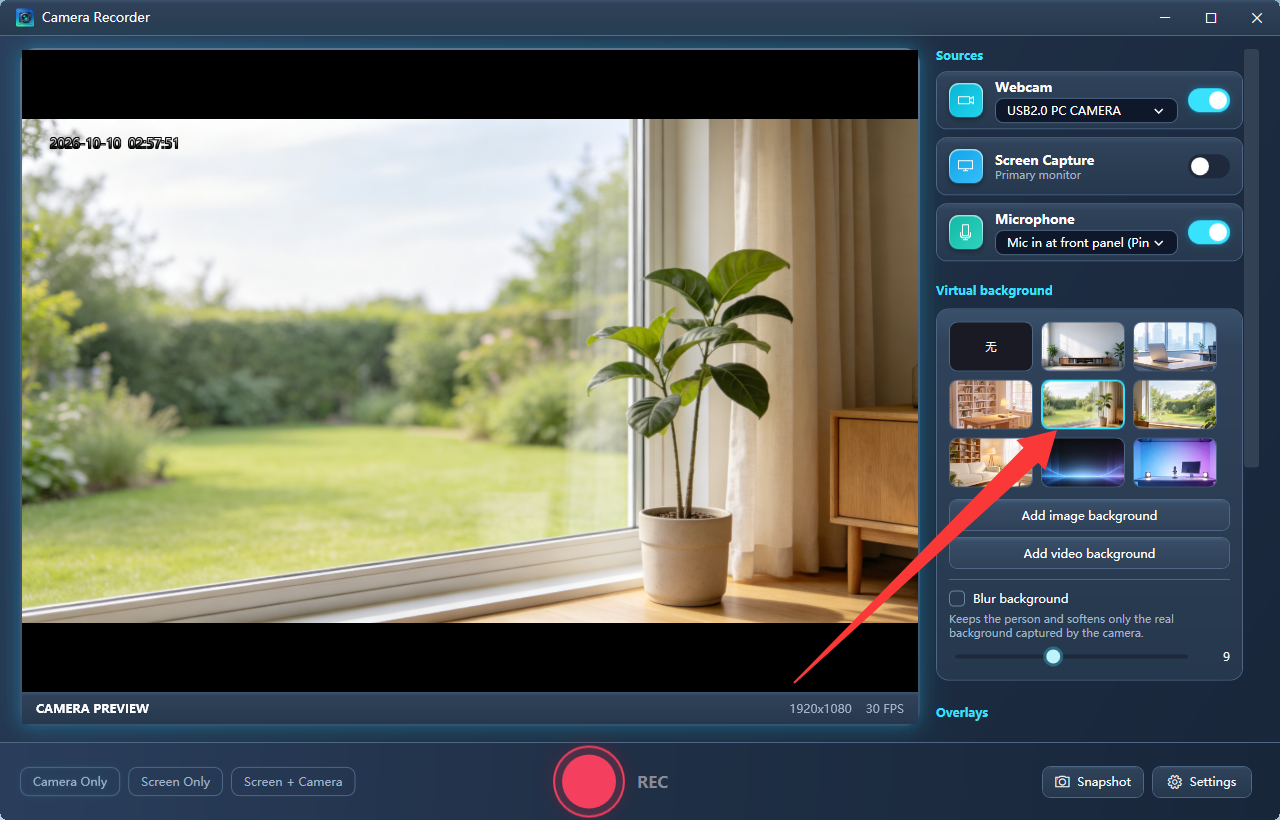Click the 'Virtual background' section heading

[x=994, y=291]
